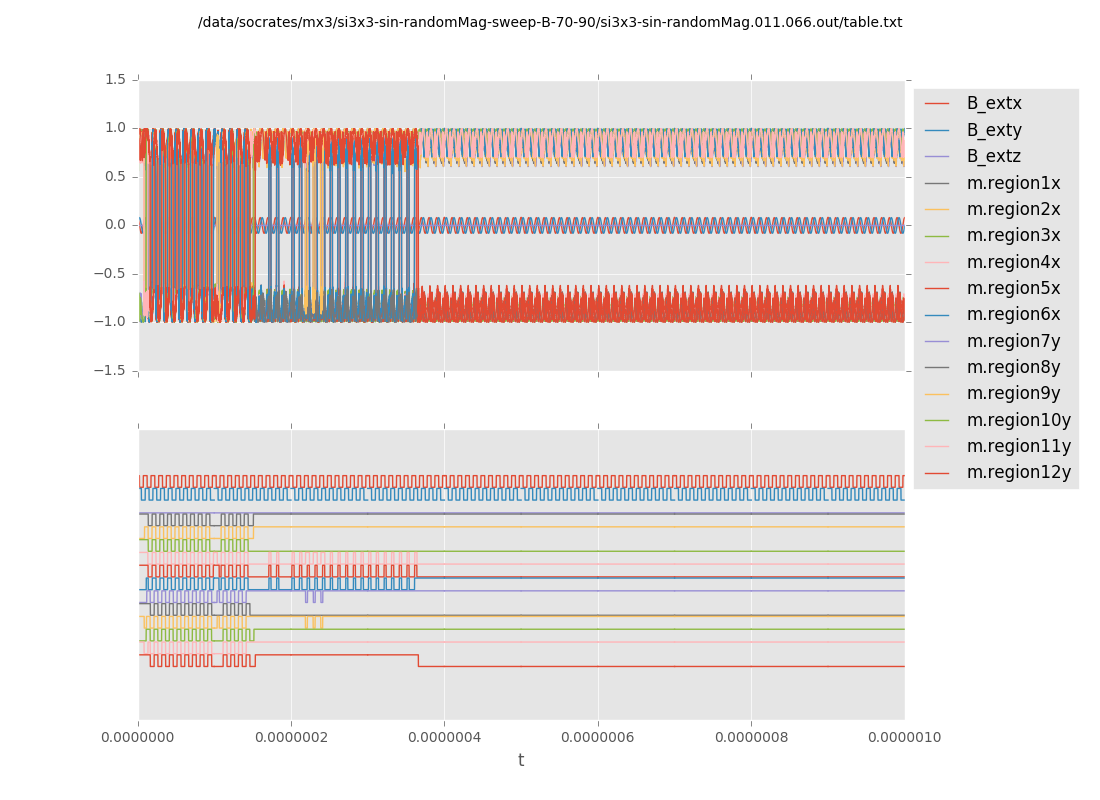This screenshot has width=1100, height=800.
Task: Click the m.region7y legend entry
Action: tap(1013, 341)
